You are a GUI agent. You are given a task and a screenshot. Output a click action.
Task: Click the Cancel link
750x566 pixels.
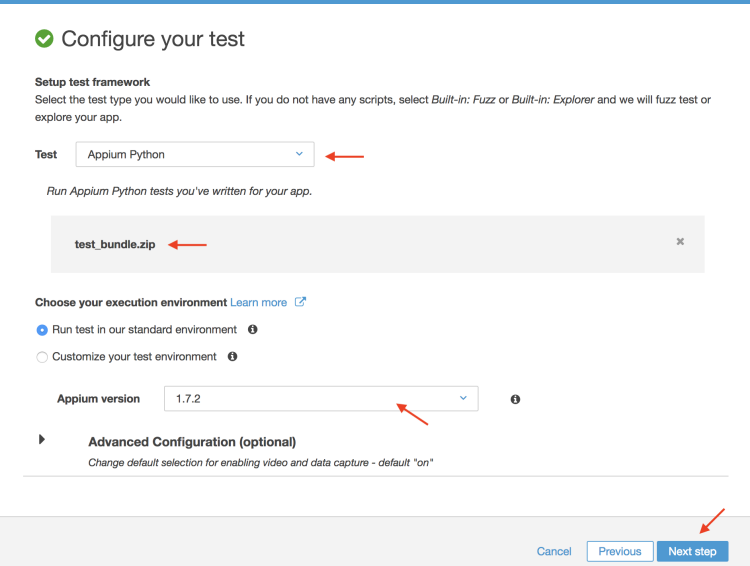click(554, 551)
